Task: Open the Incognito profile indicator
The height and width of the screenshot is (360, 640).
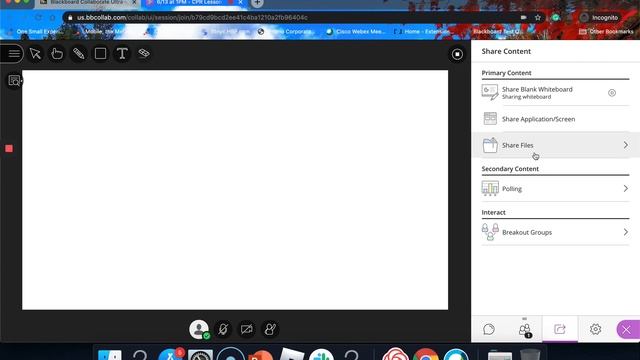Action: click(600, 18)
